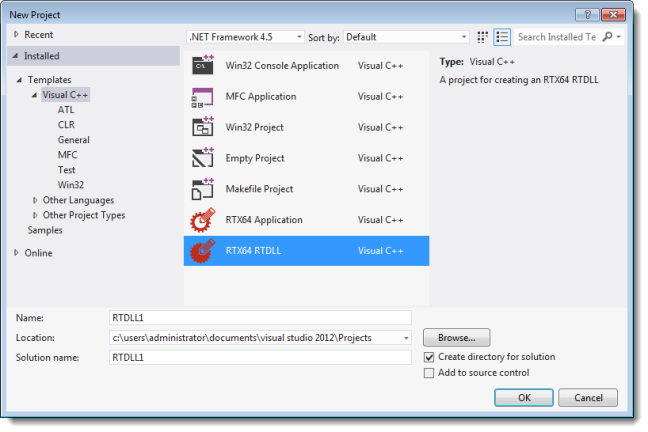The image size is (648, 432).
Task: Click the Browse... button
Action: tap(456, 338)
